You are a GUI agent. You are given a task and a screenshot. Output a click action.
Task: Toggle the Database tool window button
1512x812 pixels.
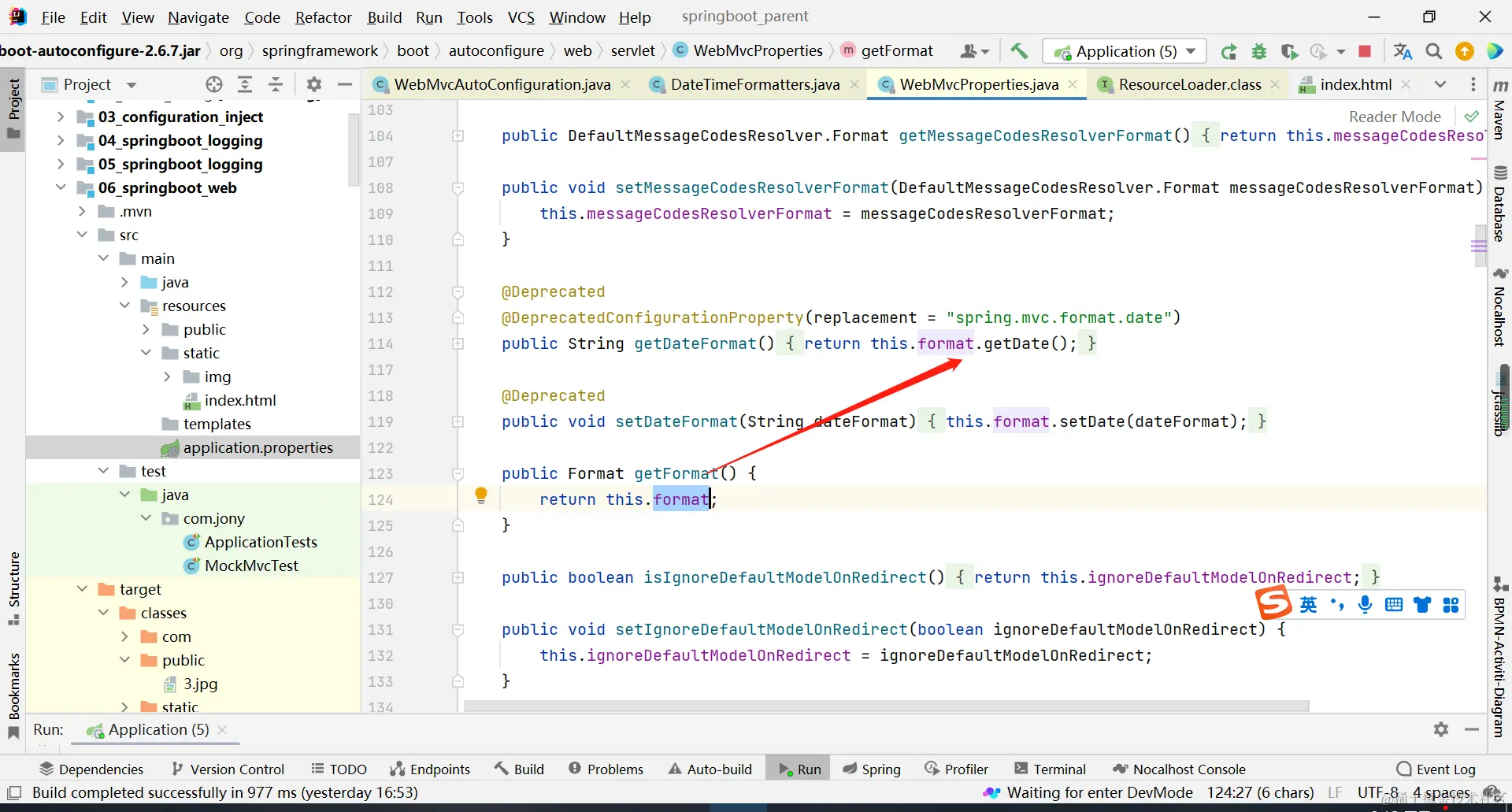click(x=1499, y=203)
